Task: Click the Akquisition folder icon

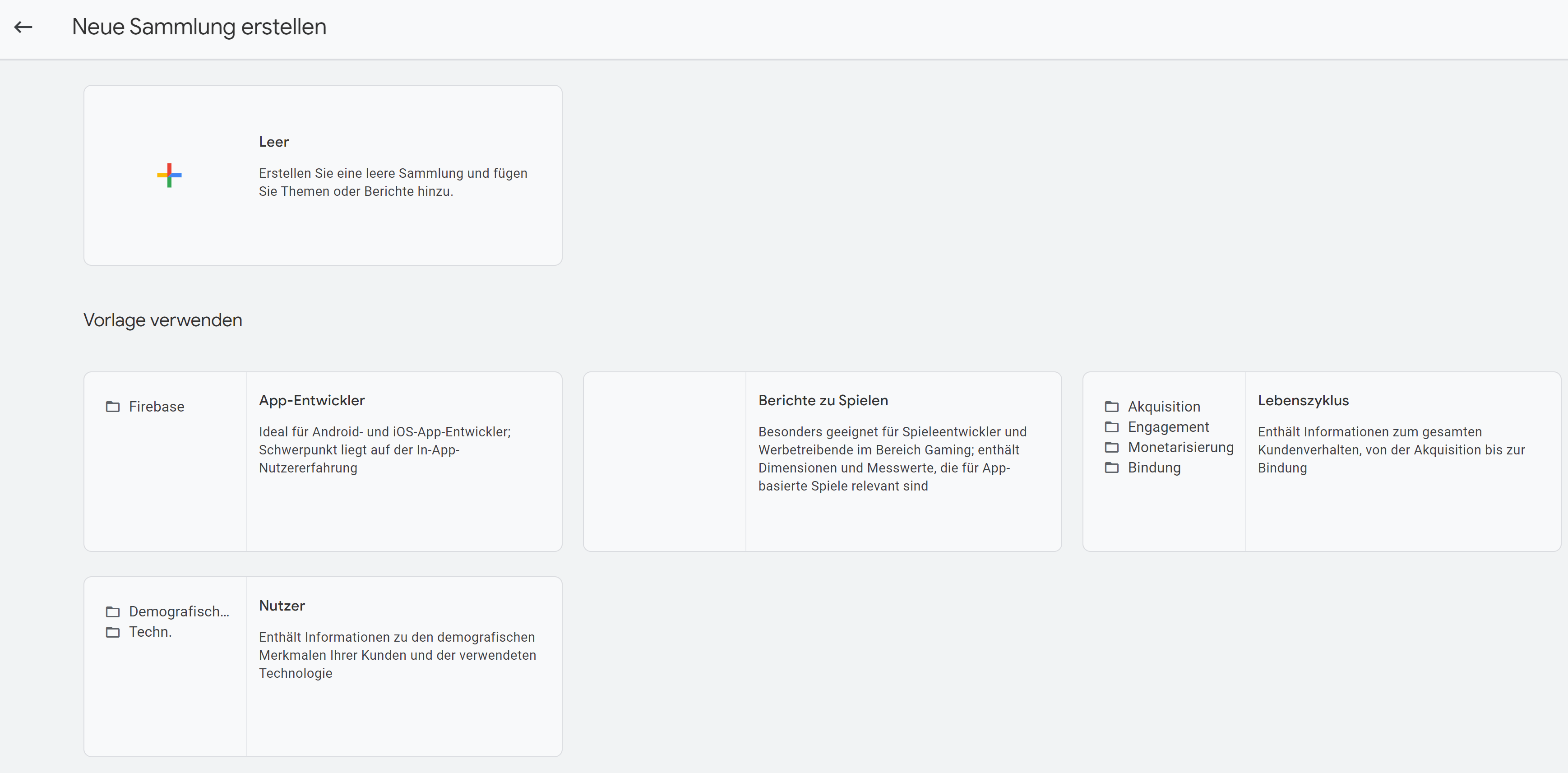Action: click(x=1111, y=407)
